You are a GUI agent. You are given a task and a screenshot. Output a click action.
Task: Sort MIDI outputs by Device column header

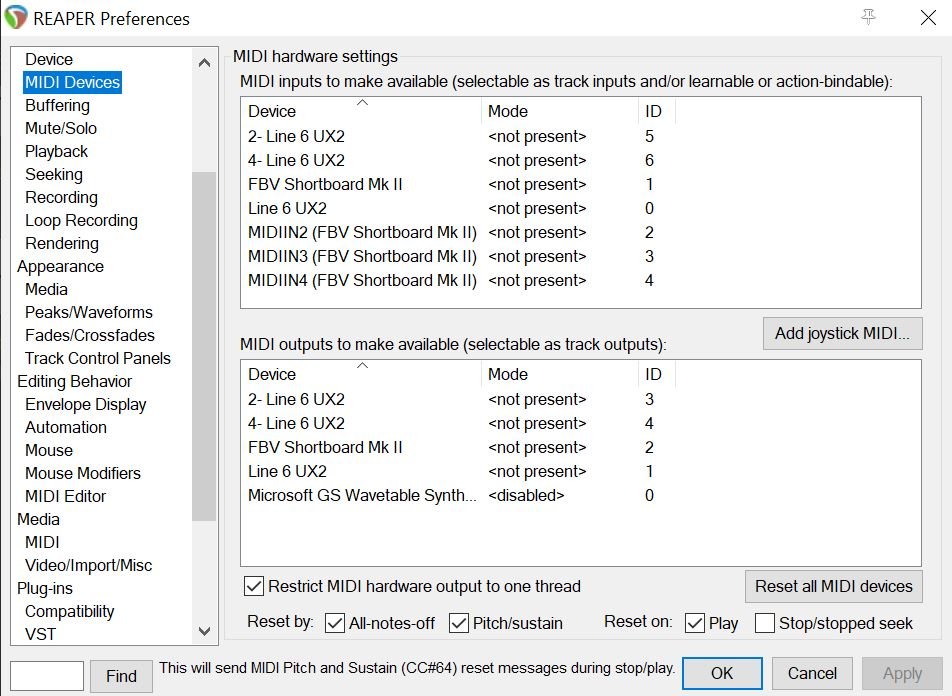[x=362, y=374]
